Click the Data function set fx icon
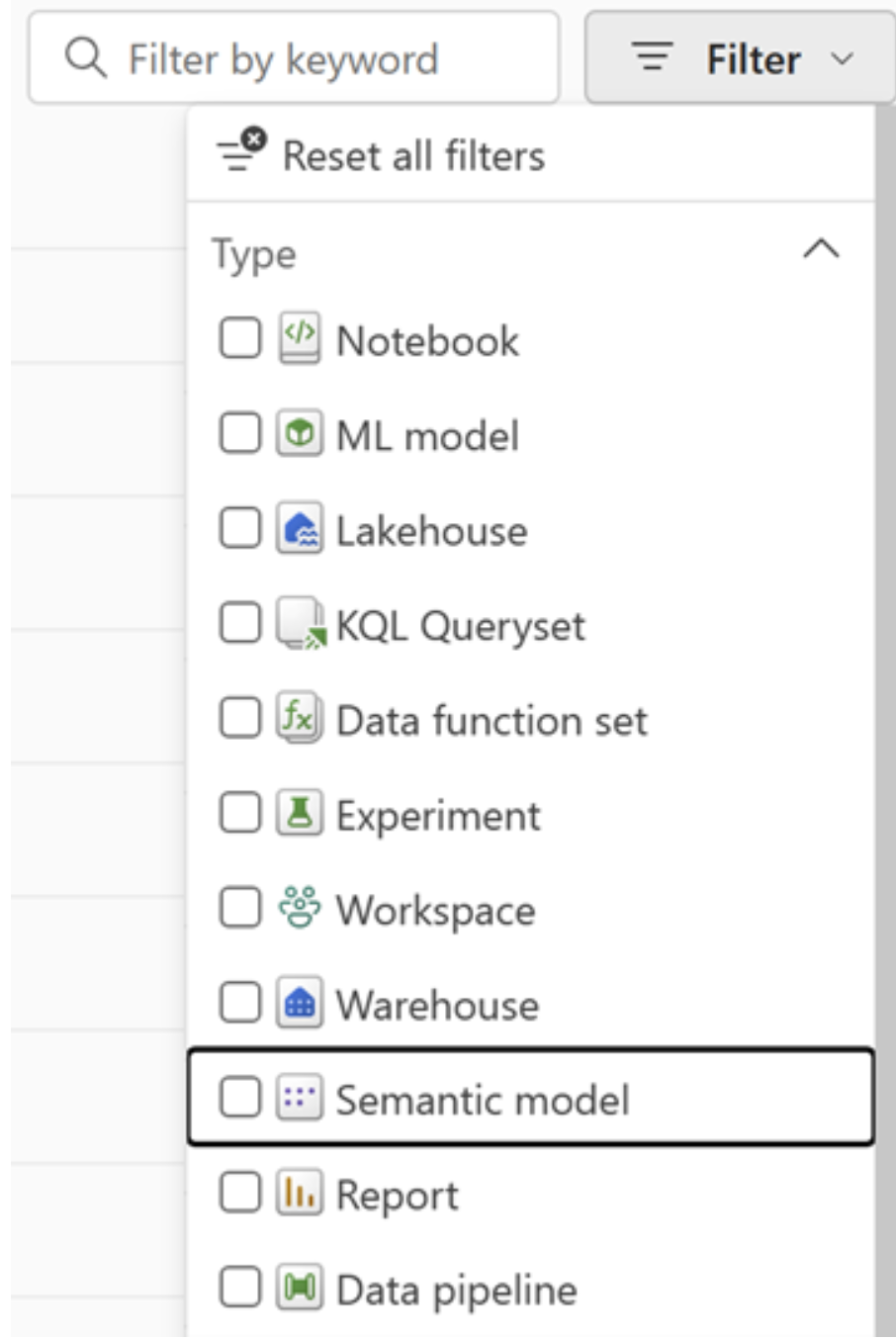Image resolution: width=896 pixels, height=1339 pixels. tap(299, 719)
